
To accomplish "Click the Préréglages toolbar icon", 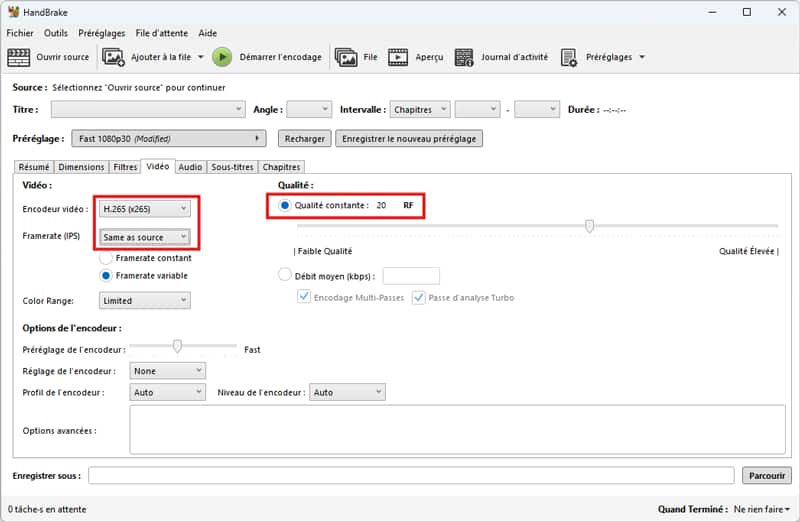I will coord(569,57).
